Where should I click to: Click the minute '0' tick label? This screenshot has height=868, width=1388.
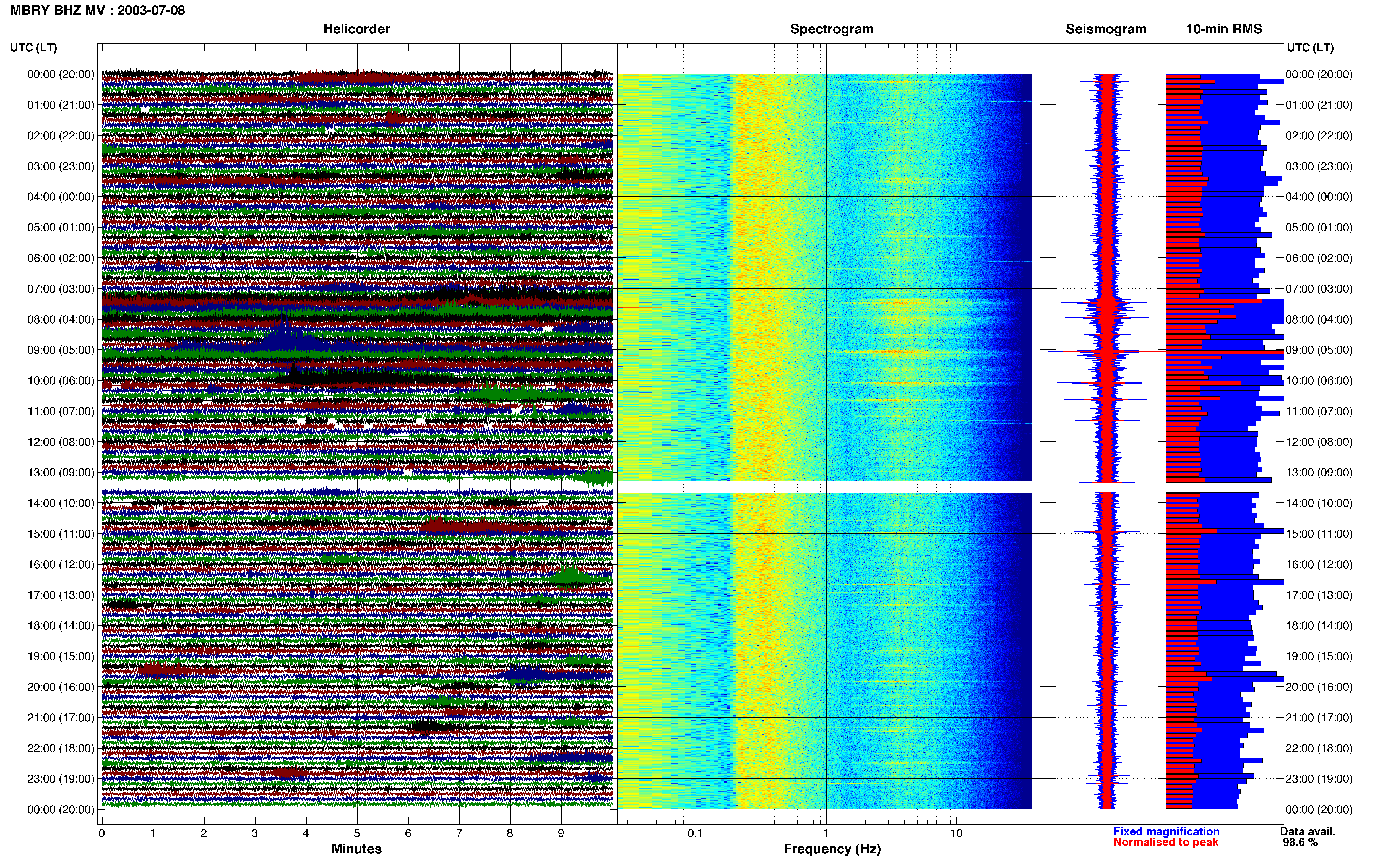101,833
